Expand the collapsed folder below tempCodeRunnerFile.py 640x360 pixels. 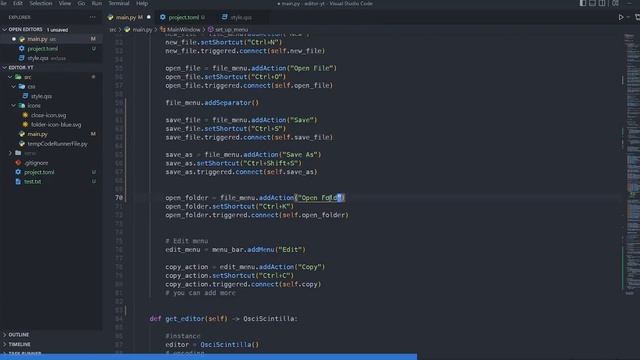coord(10,153)
